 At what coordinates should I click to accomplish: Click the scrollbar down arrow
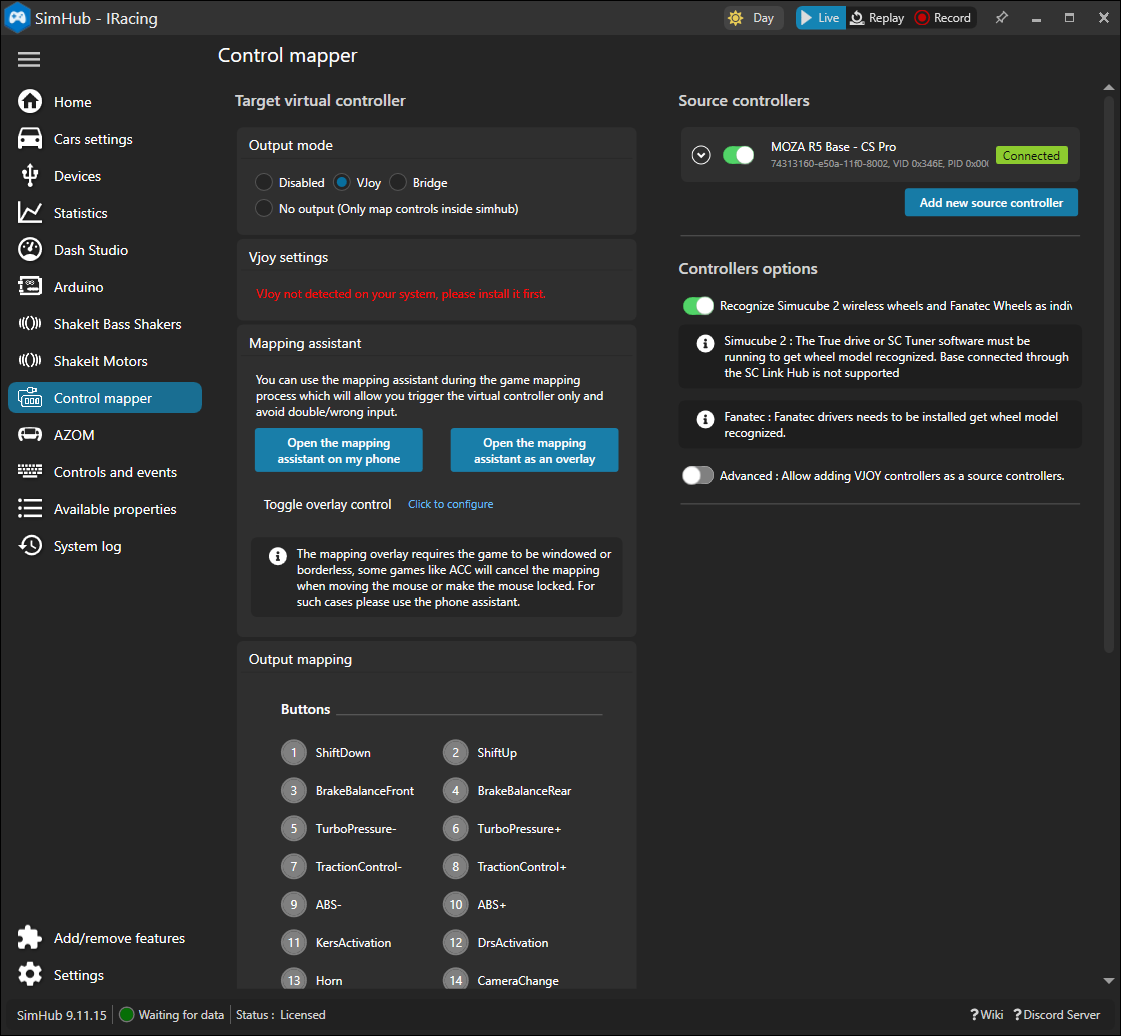click(1108, 980)
